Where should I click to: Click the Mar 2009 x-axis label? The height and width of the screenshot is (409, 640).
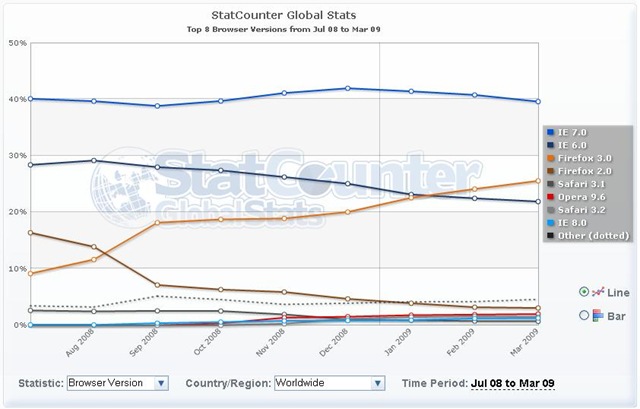(535, 346)
